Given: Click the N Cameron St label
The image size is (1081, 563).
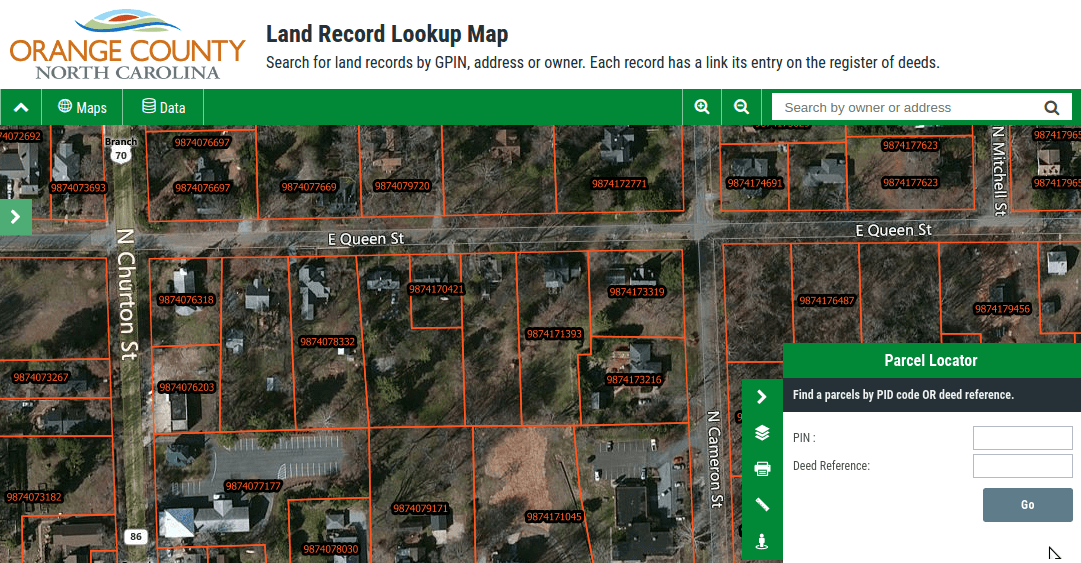Looking at the screenshot, I should [x=715, y=459].
